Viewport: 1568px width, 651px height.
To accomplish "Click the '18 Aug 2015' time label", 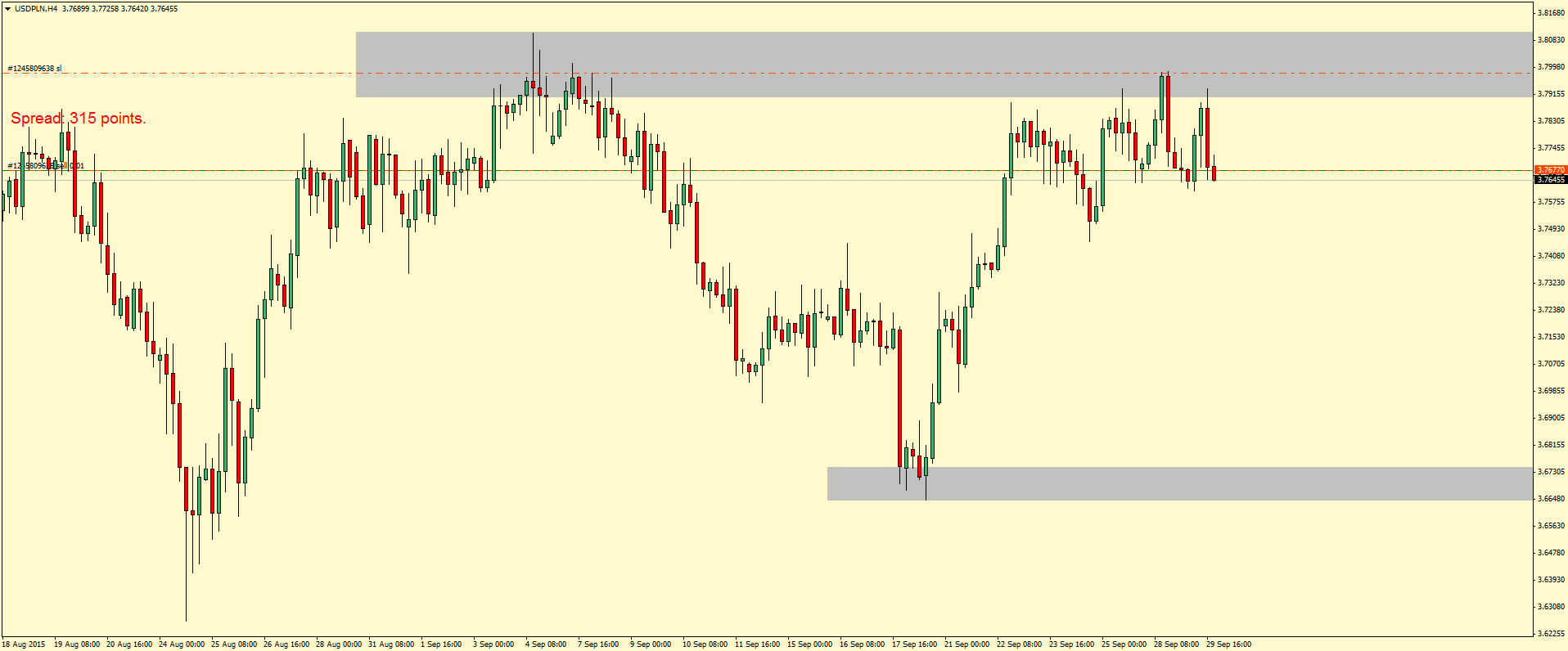I will (x=24, y=644).
